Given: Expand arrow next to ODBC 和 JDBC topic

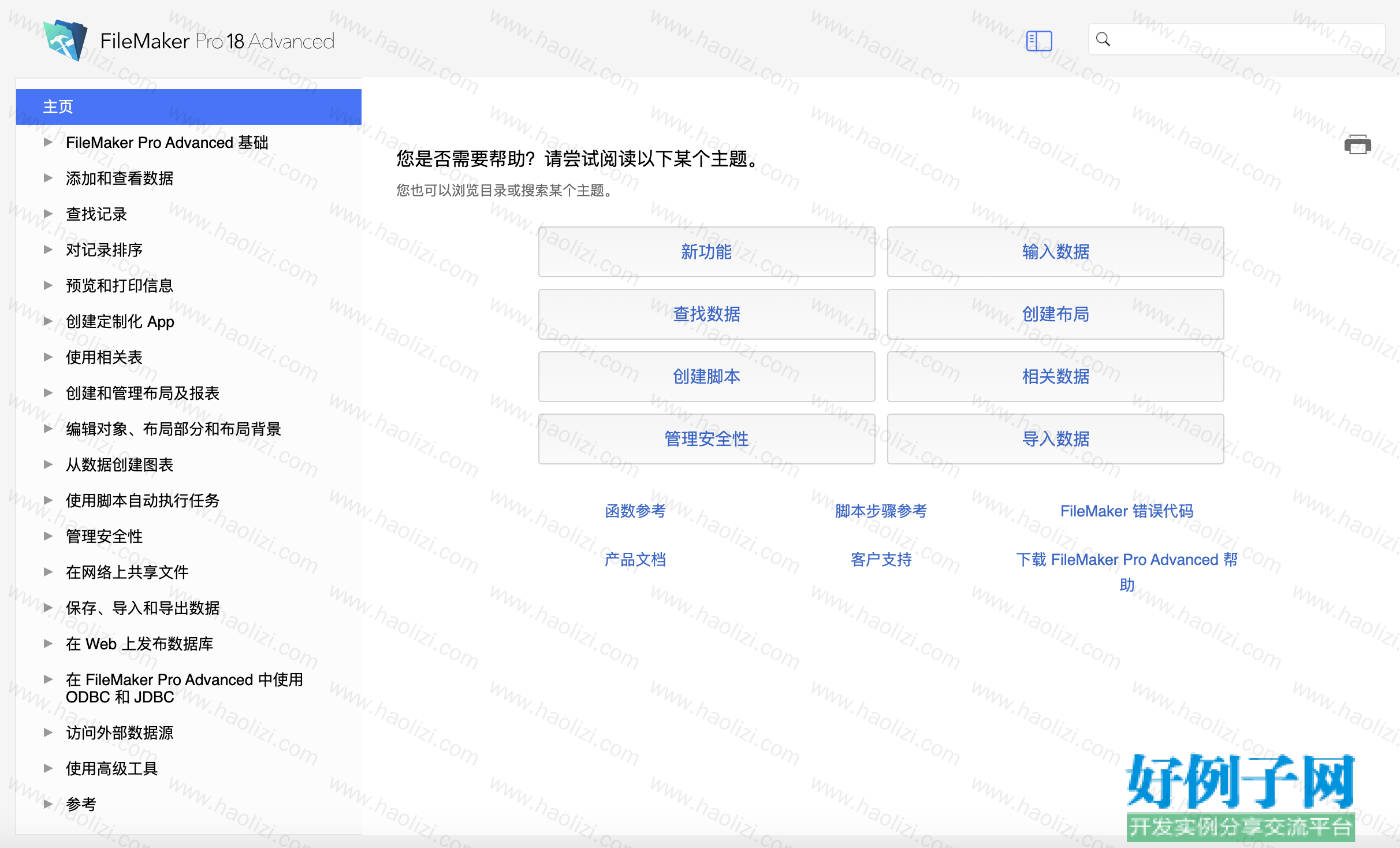Looking at the screenshot, I should click(49, 679).
